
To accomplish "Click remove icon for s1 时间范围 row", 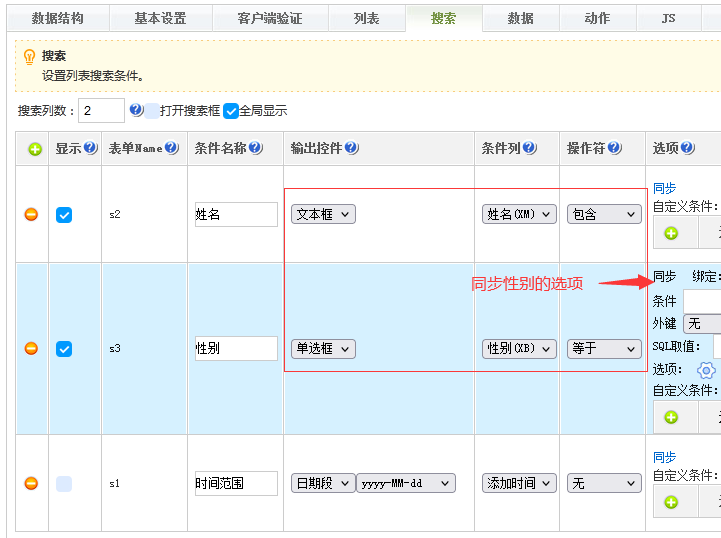I will point(31,483).
